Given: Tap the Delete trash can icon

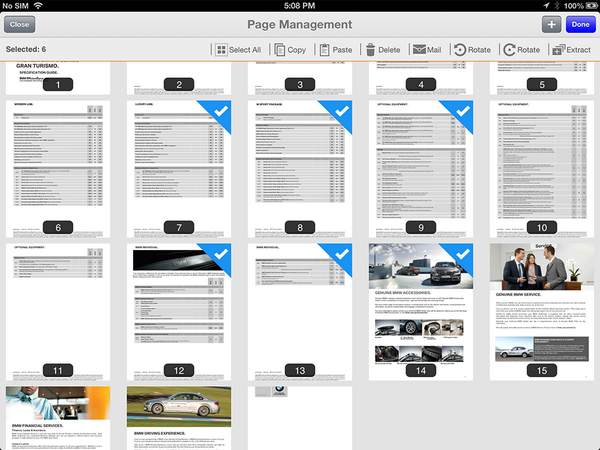Looking at the screenshot, I should click(370, 50).
